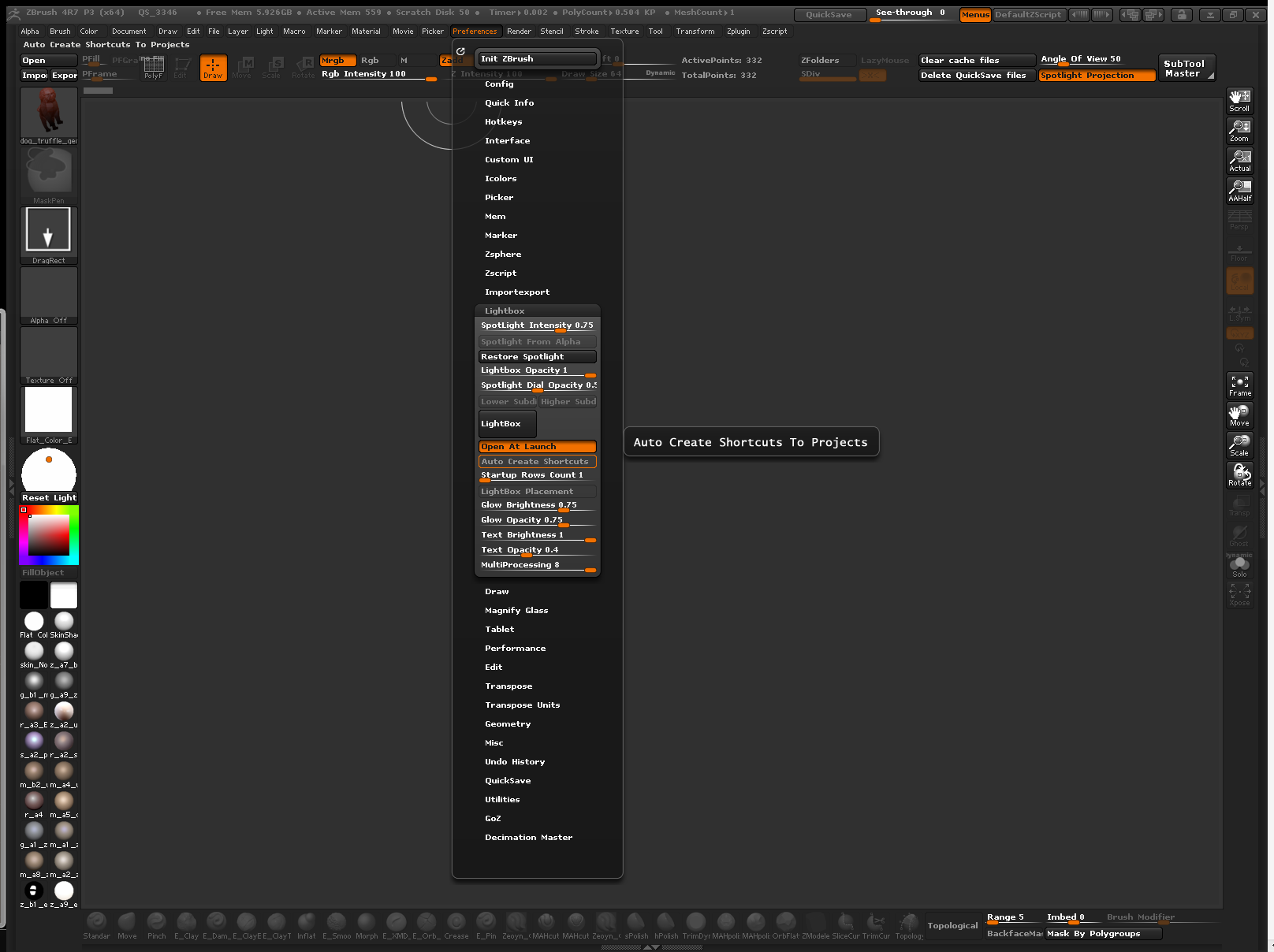Select the Actual size icon

(1239, 161)
